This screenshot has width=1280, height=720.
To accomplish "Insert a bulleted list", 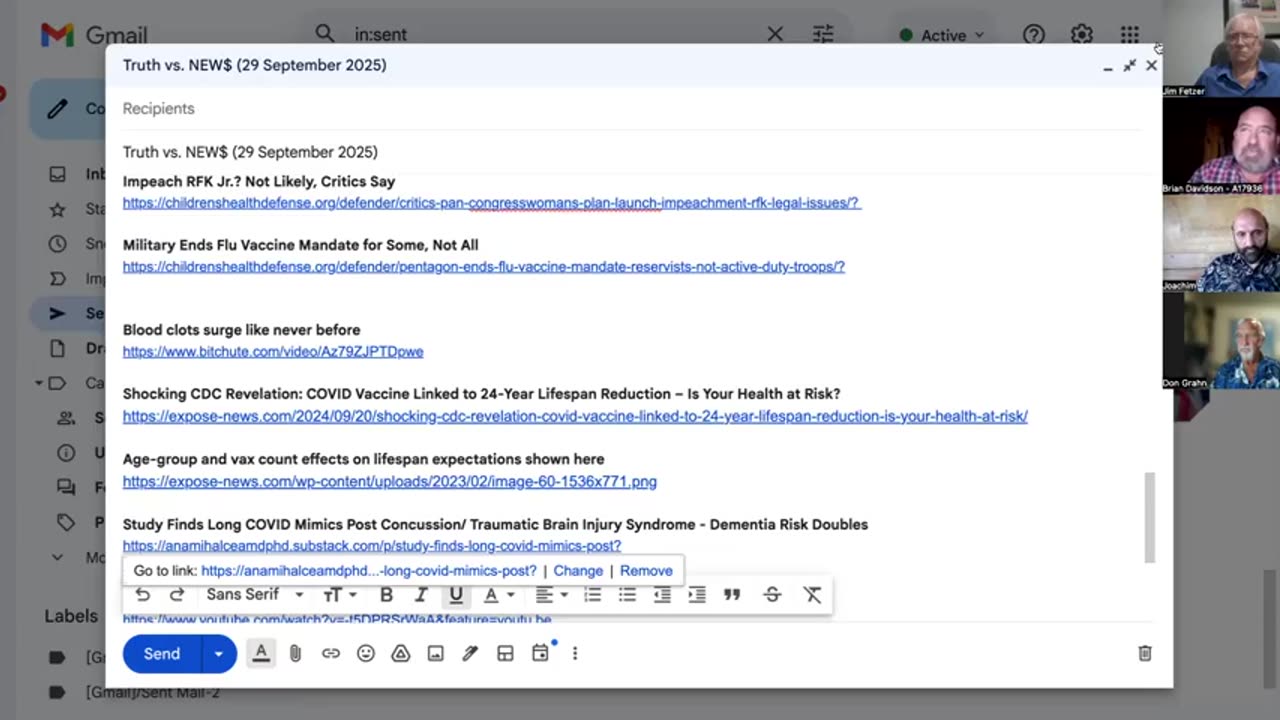I will 627,595.
